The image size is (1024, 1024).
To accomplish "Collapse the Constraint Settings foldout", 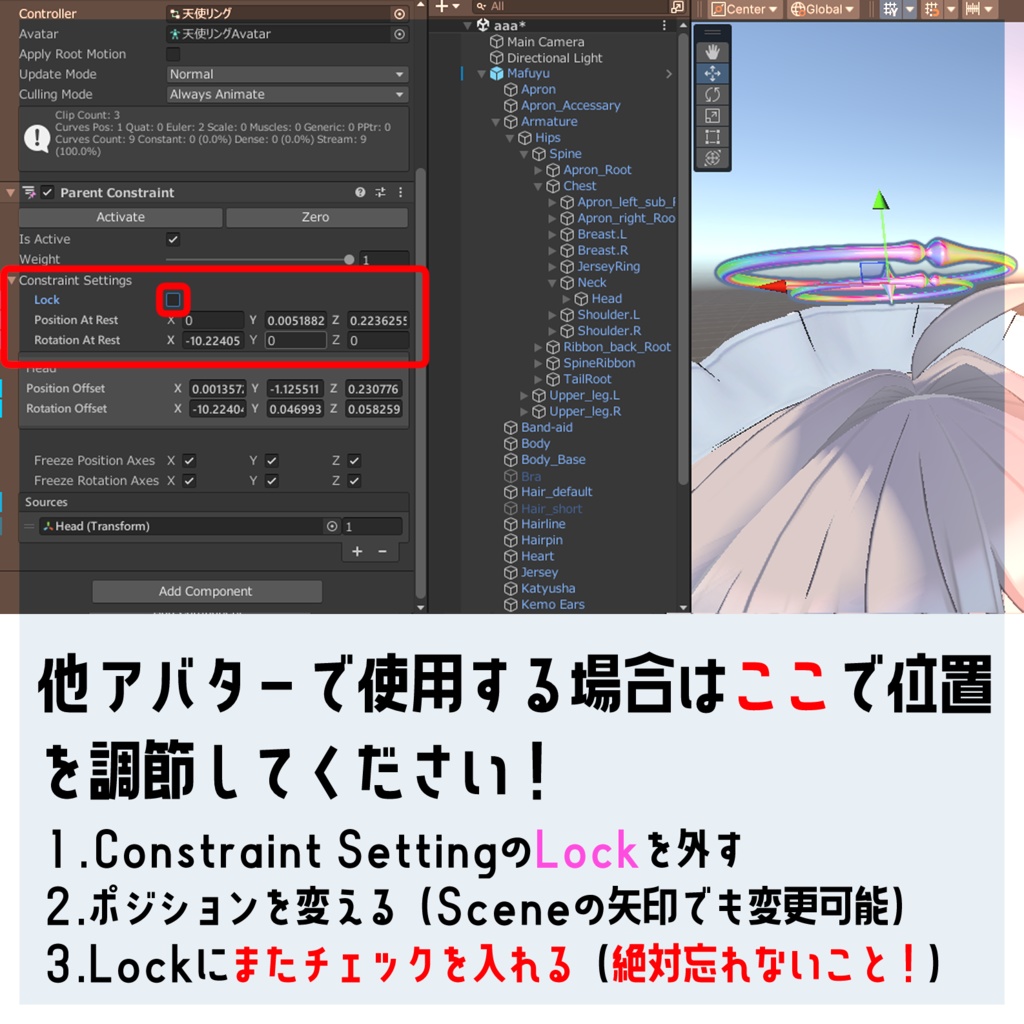I will coord(11,280).
